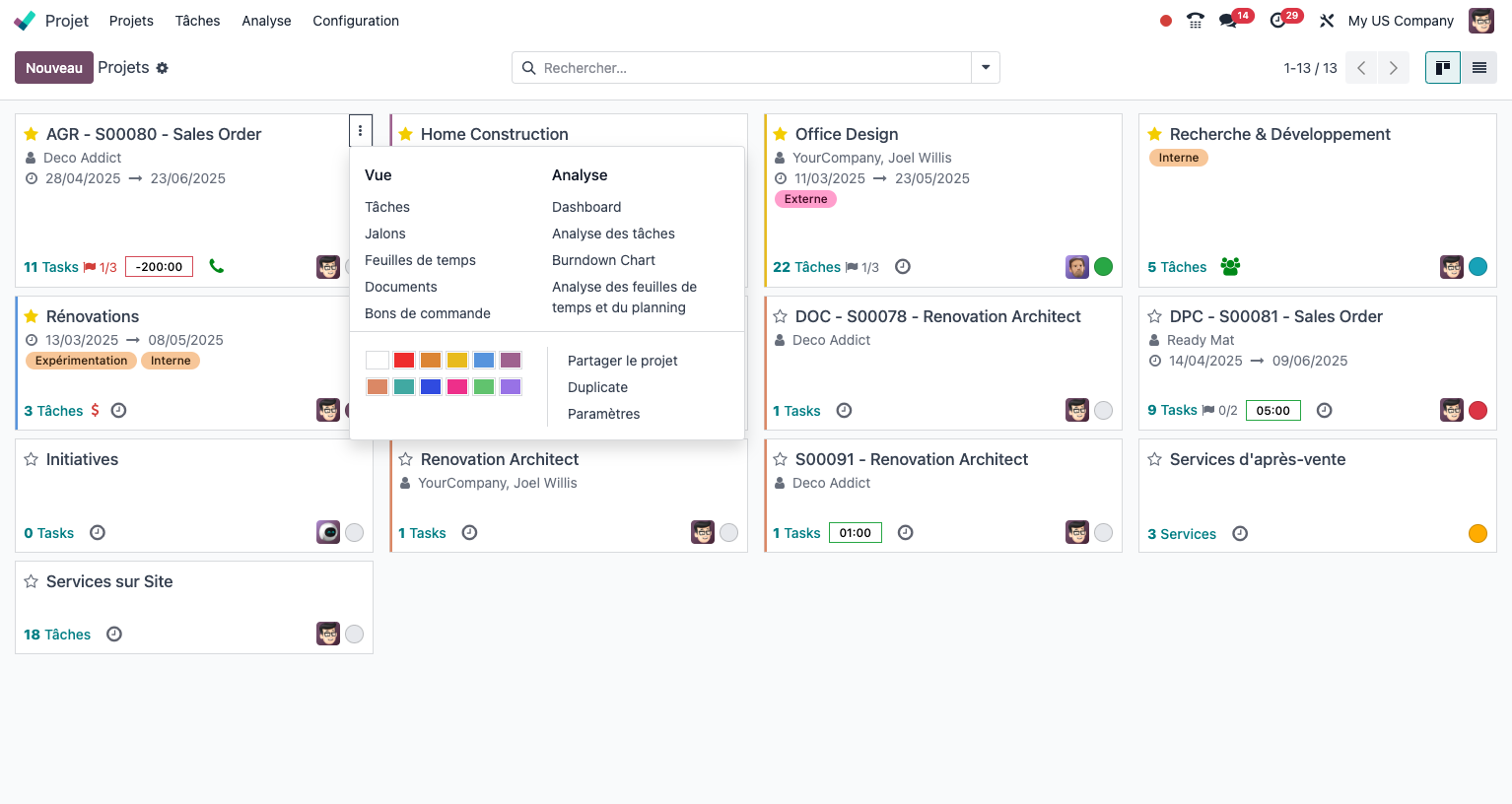This screenshot has height=804, width=1512.
Task: Open activities clock icon with badge 29
Action: [1278, 21]
